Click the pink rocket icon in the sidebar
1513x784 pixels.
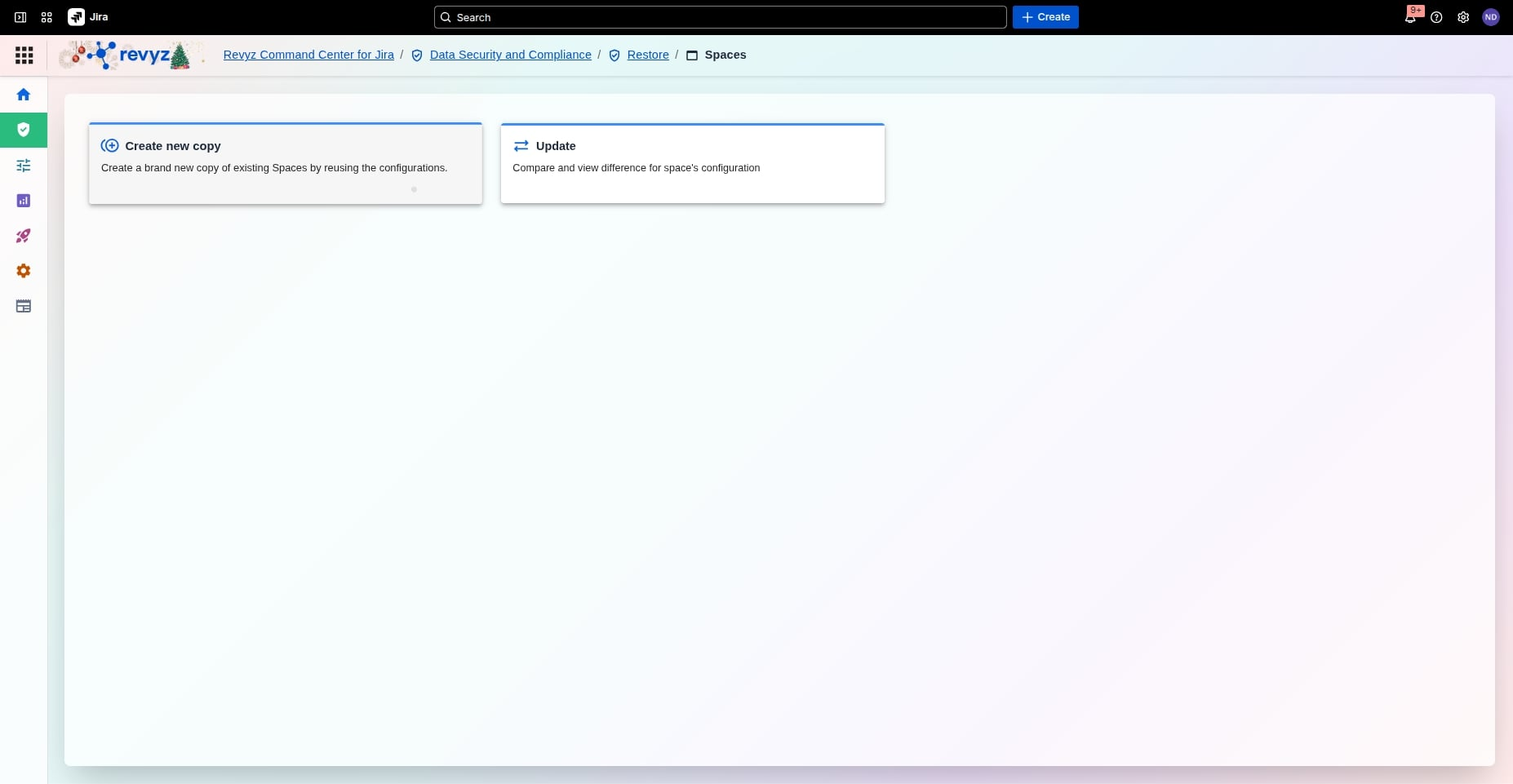click(24, 236)
